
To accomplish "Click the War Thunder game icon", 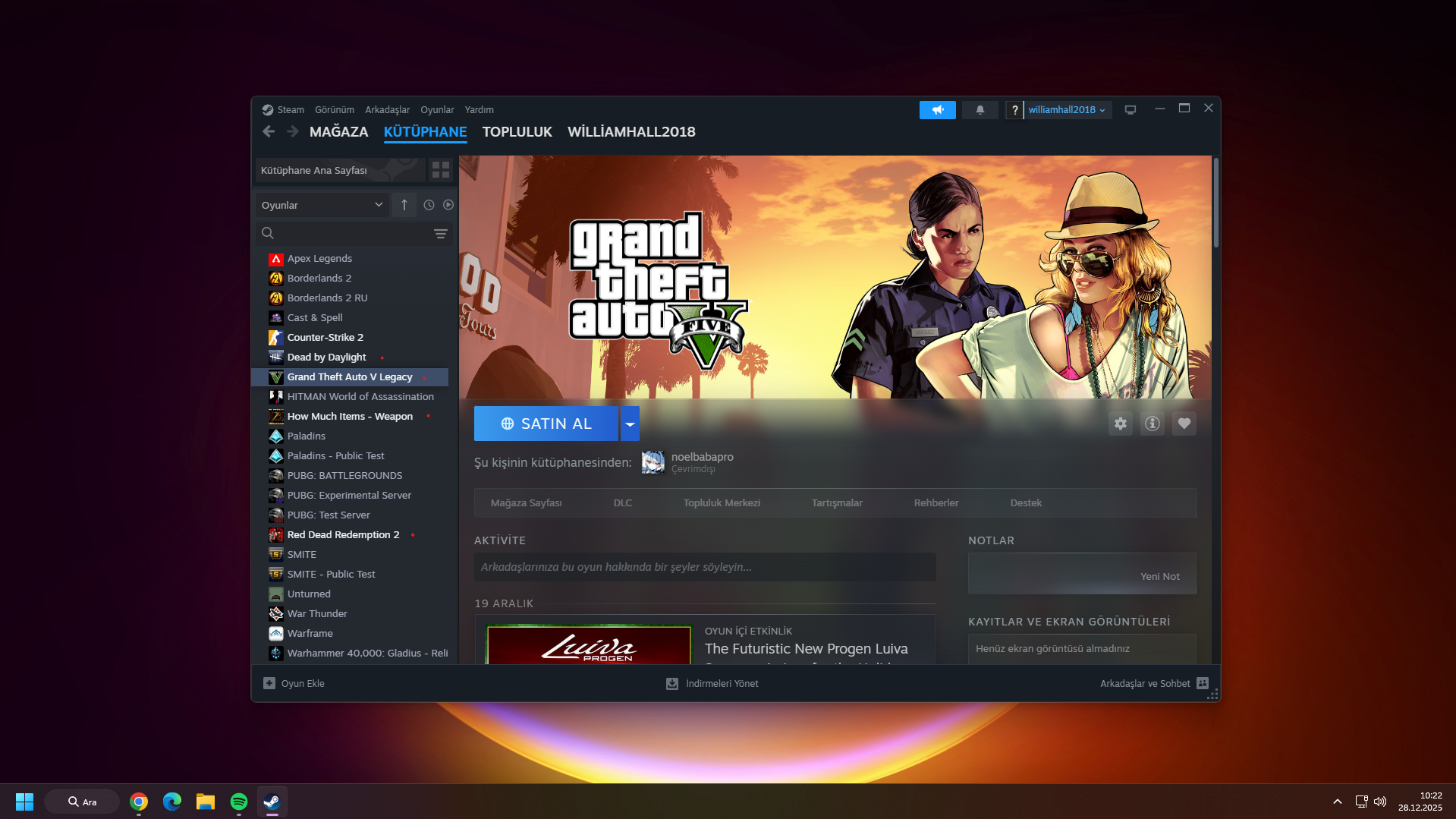I will tap(276, 614).
